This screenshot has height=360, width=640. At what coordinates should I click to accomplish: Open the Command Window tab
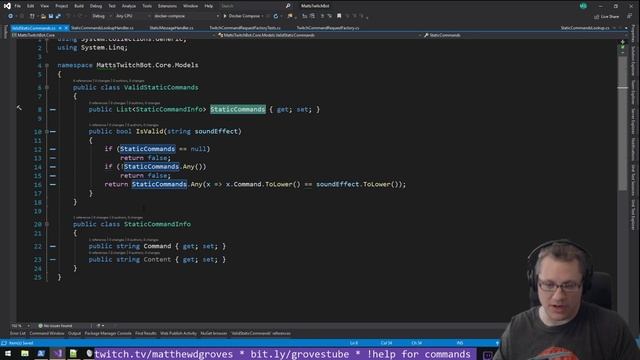tap(47, 333)
